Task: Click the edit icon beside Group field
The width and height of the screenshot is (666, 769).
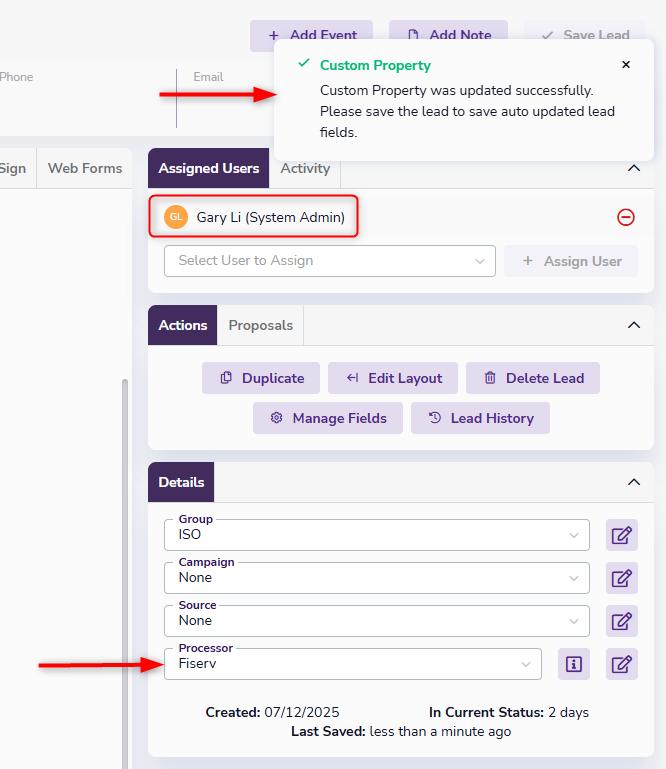Action: [x=621, y=535]
